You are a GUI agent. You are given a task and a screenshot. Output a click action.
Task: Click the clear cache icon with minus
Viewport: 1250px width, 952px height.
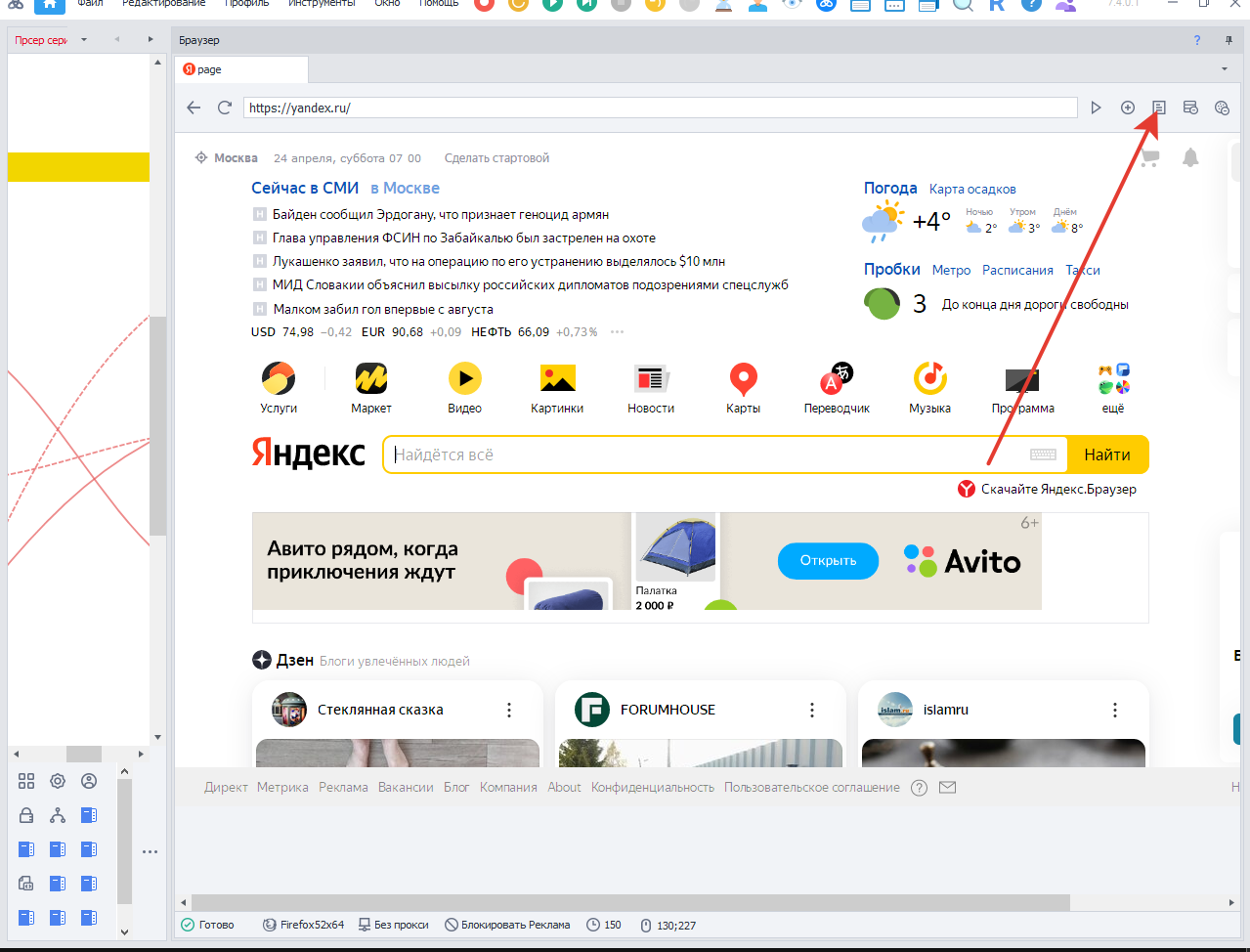[x=1190, y=108]
